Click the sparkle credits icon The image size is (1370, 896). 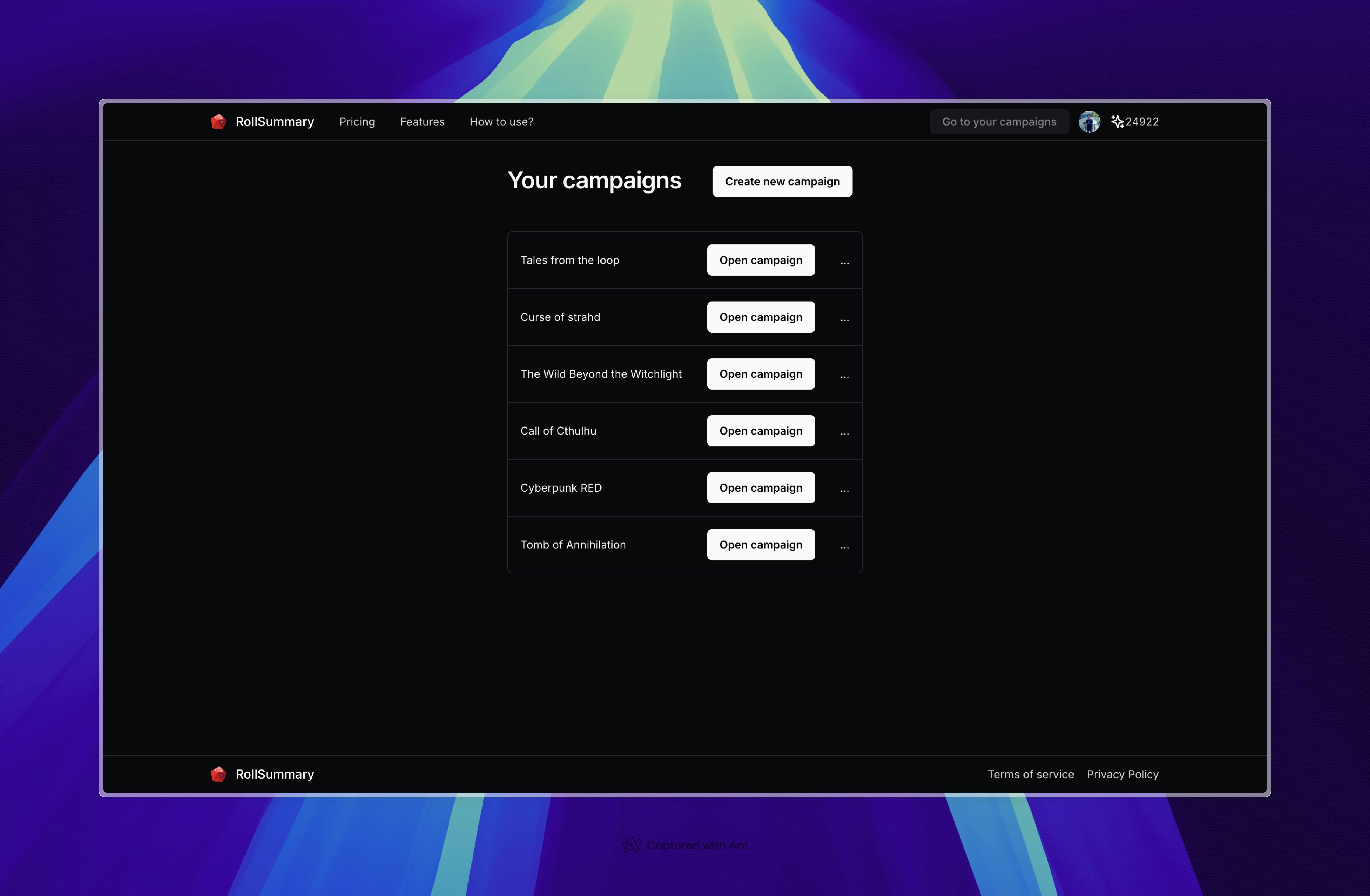point(1117,121)
